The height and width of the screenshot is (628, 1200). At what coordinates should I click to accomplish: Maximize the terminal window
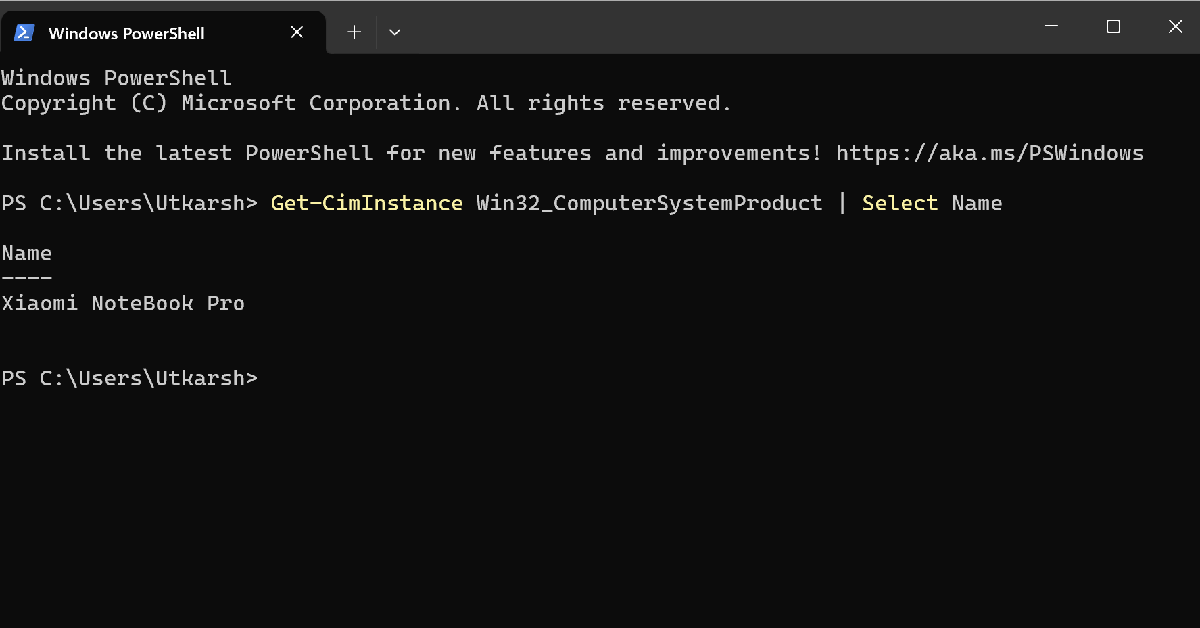(x=1113, y=28)
